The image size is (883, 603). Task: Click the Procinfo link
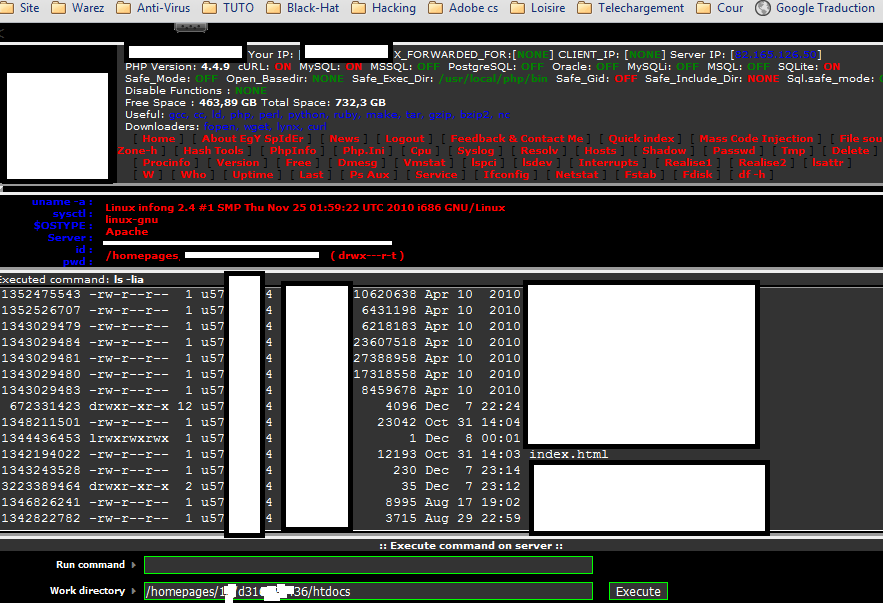167,162
